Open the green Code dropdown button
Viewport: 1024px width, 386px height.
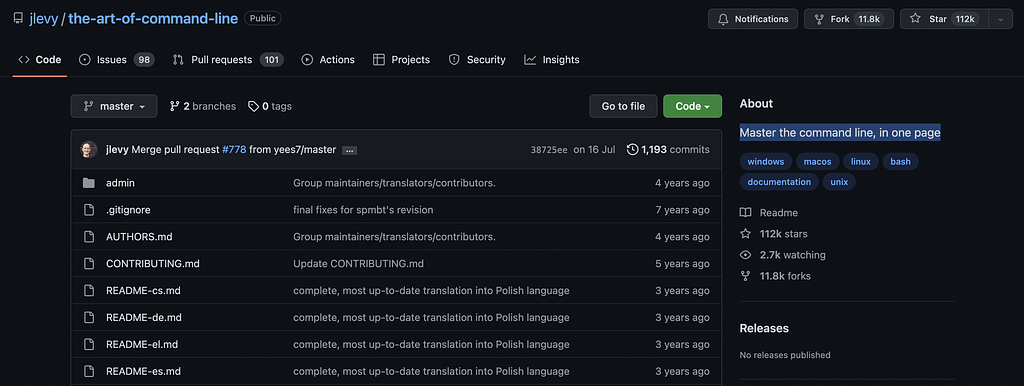pos(692,106)
